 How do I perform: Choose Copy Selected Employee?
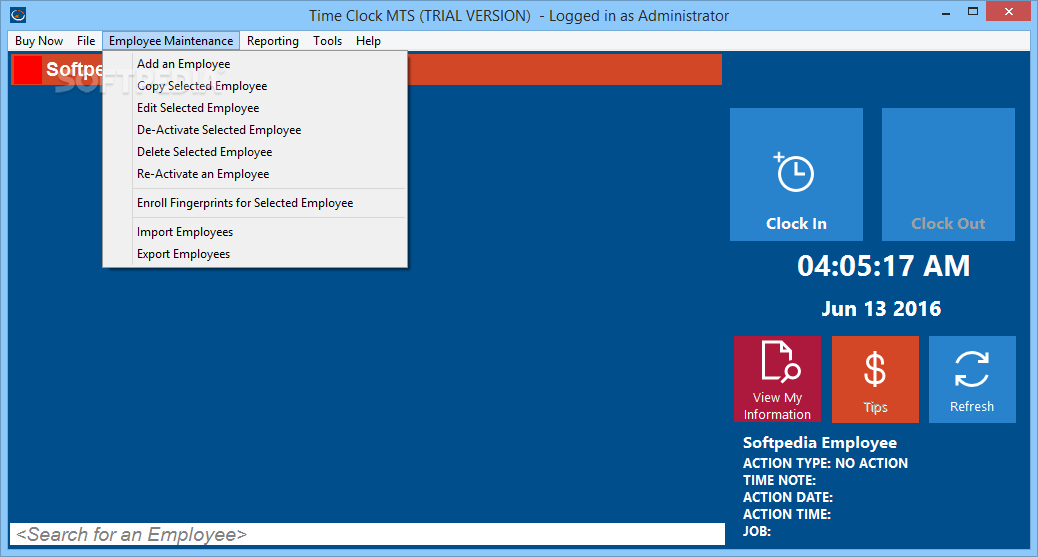[x=255, y=86]
